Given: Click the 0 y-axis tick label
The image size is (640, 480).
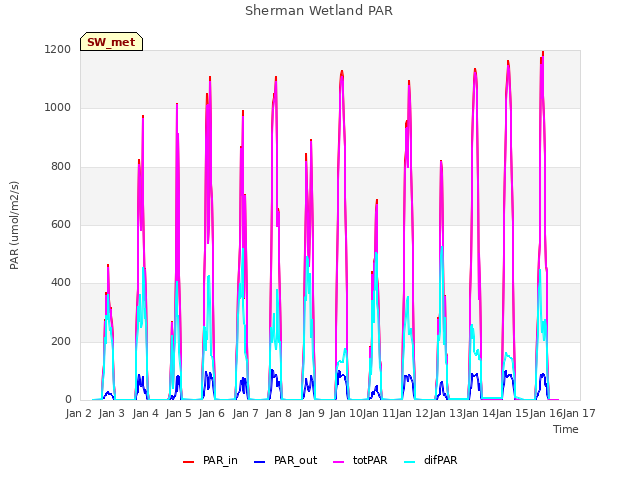Looking at the screenshot, I should 68,400.
